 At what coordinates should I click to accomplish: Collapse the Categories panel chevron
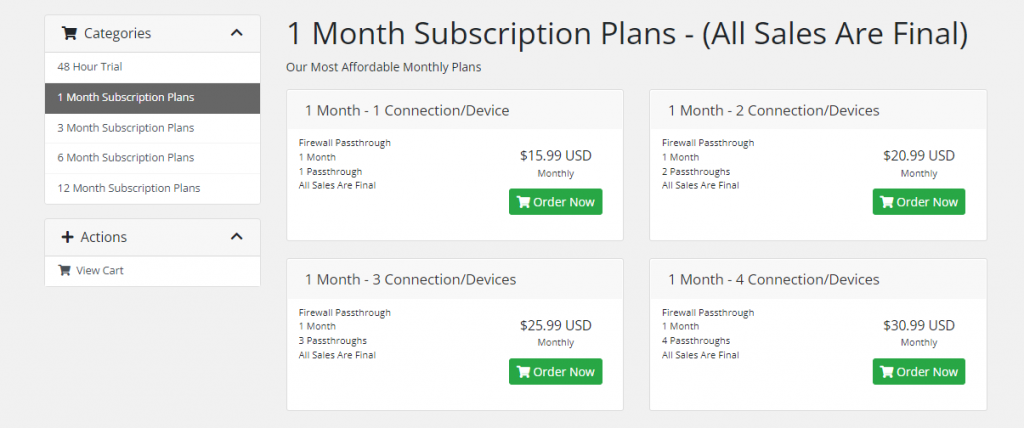236,33
